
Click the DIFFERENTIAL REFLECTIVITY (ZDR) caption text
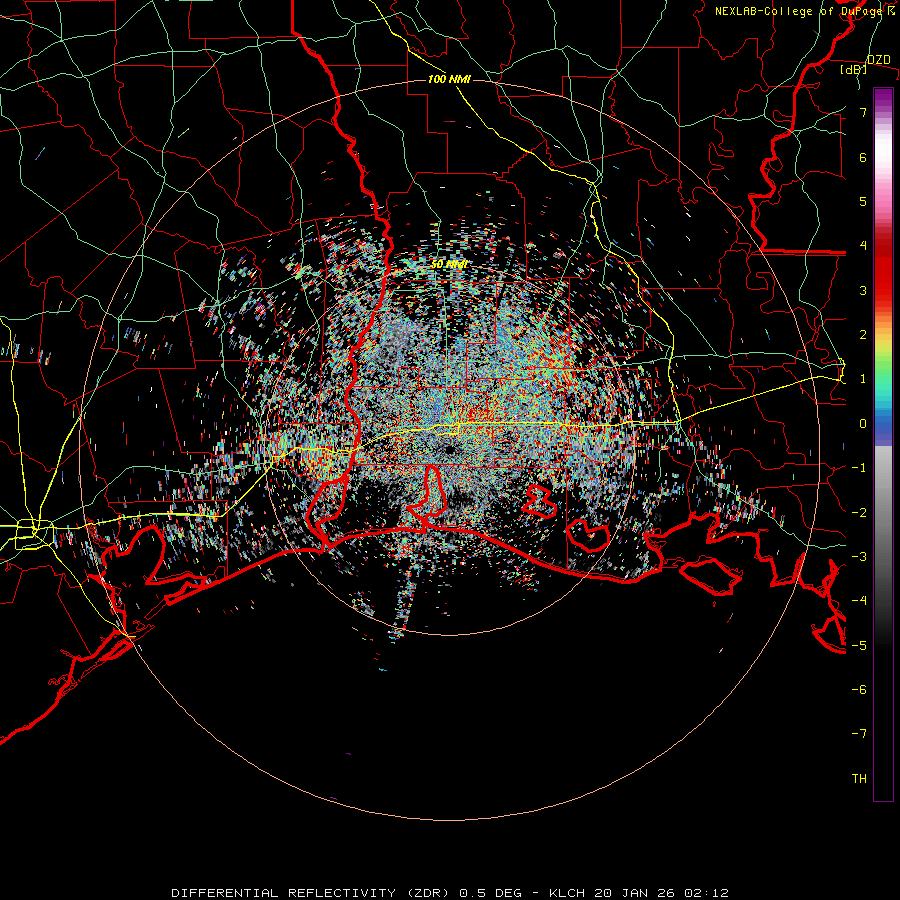[312, 893]
